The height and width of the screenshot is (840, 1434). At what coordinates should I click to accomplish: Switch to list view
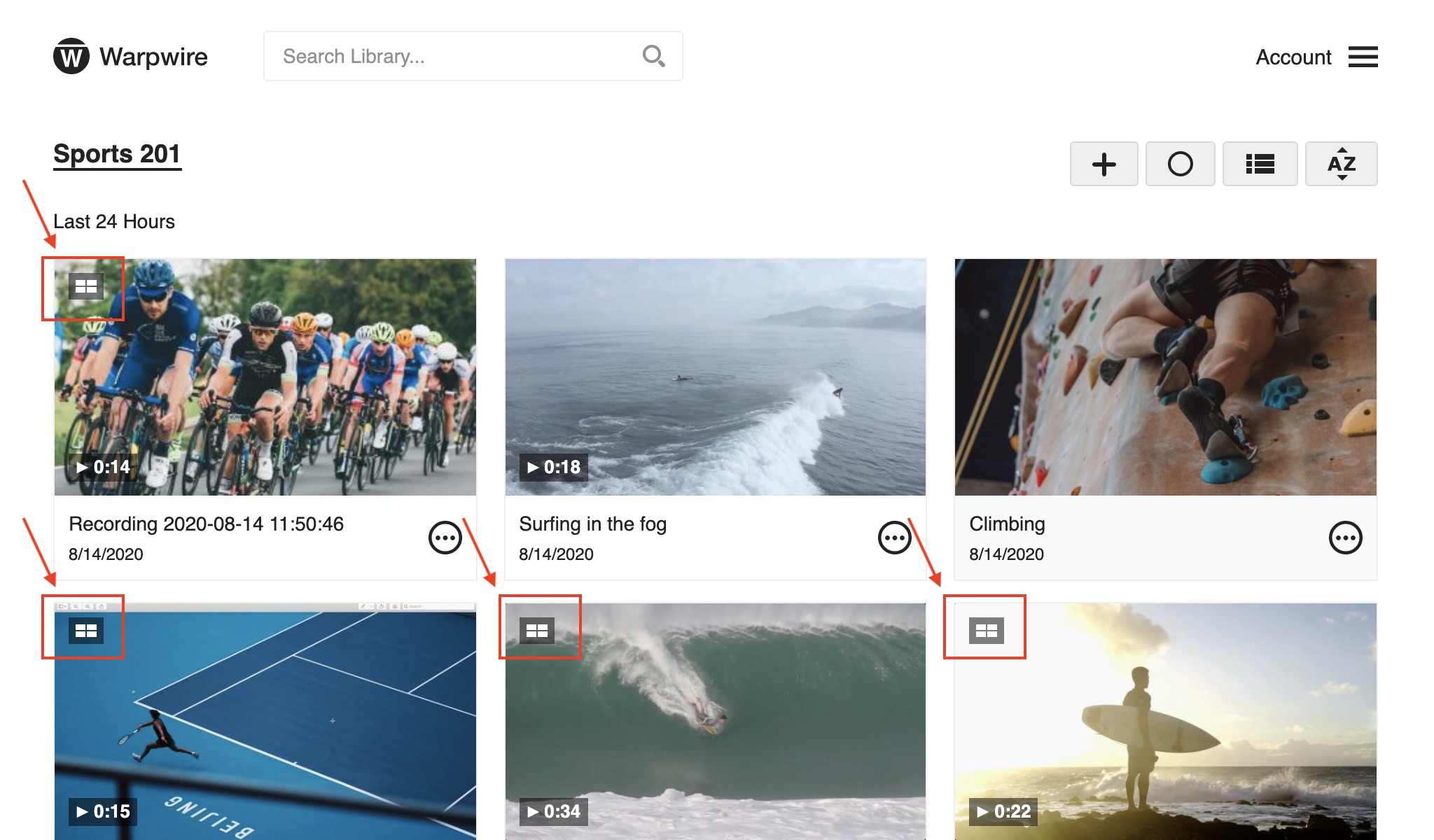(x=1260, y=164)
